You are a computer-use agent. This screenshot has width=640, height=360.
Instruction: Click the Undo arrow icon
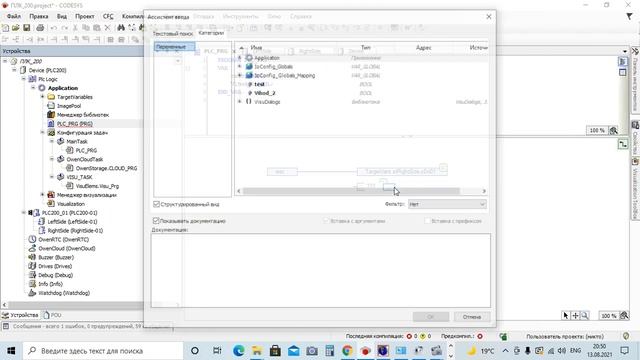pyautogui.click(x=53, y=28)
